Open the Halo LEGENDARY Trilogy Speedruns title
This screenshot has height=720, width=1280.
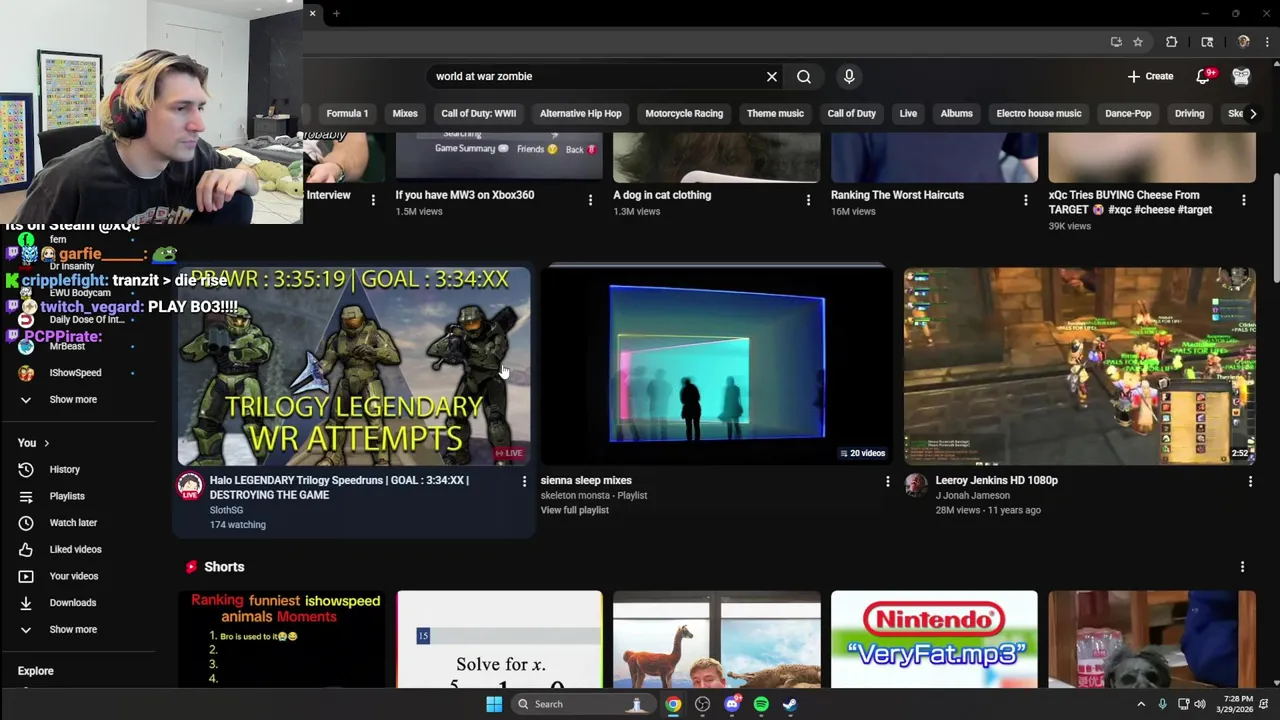[340, 487]
